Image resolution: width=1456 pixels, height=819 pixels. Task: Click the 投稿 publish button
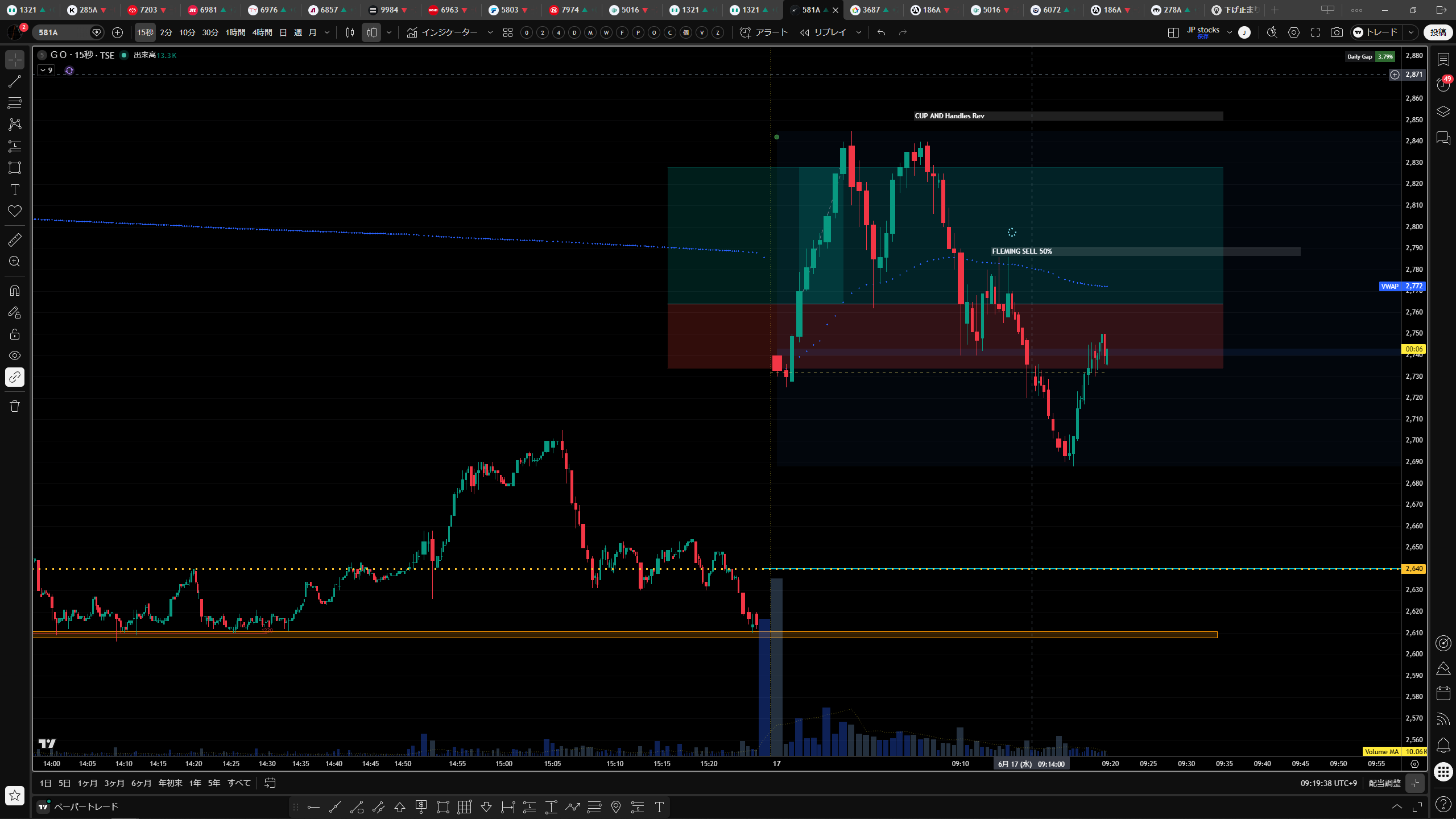pyautogui.click(x=1438, y=32)
